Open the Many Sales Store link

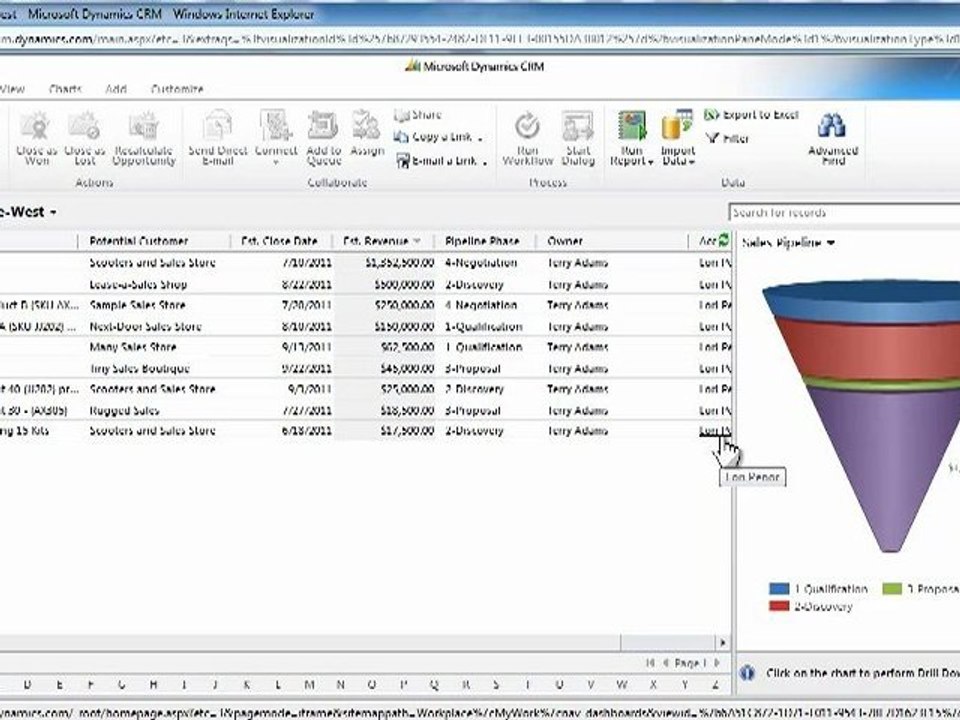(133, 347)
